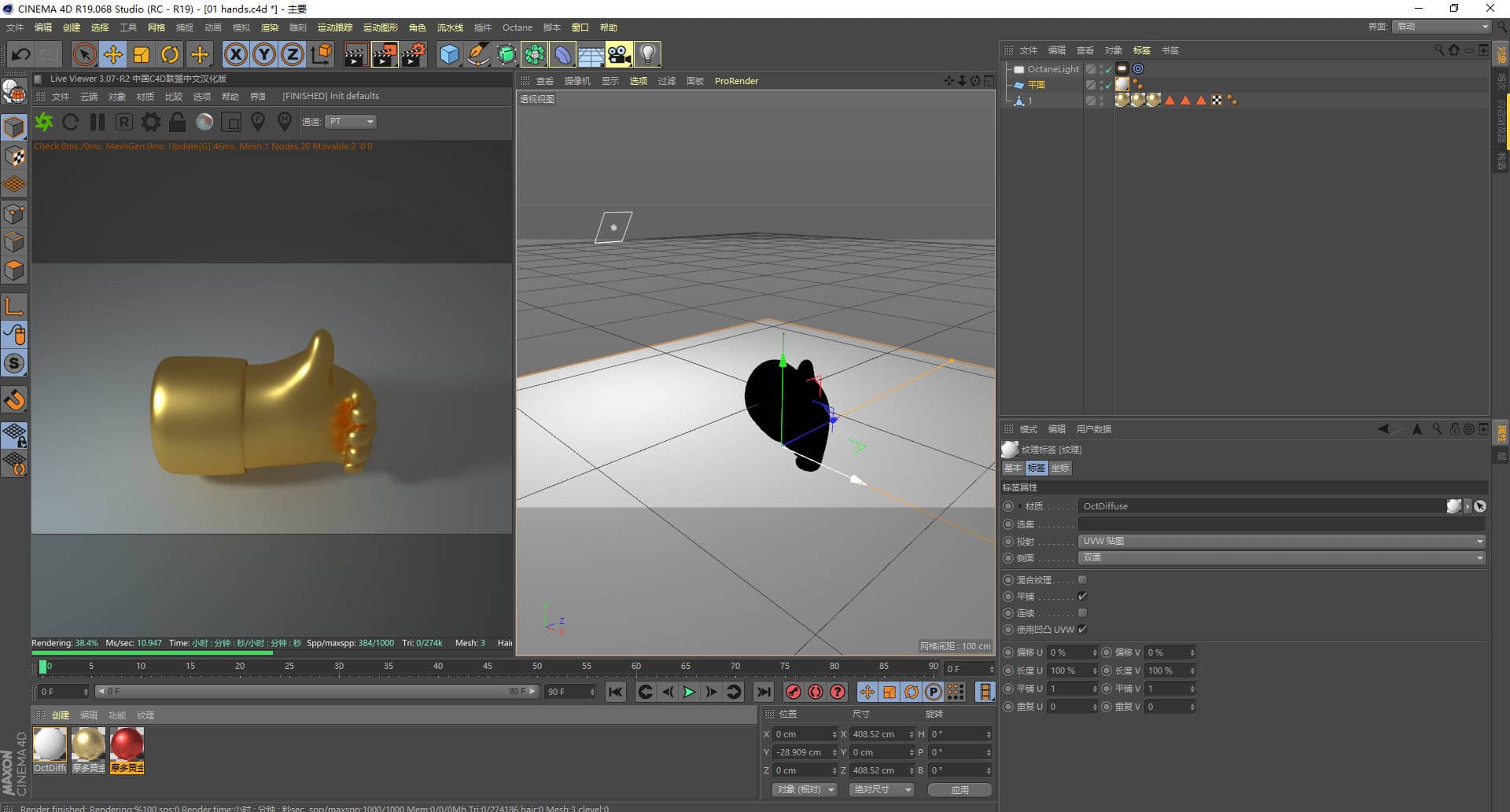
Task: Jump to the animation start
Action: tap(616, 692)
